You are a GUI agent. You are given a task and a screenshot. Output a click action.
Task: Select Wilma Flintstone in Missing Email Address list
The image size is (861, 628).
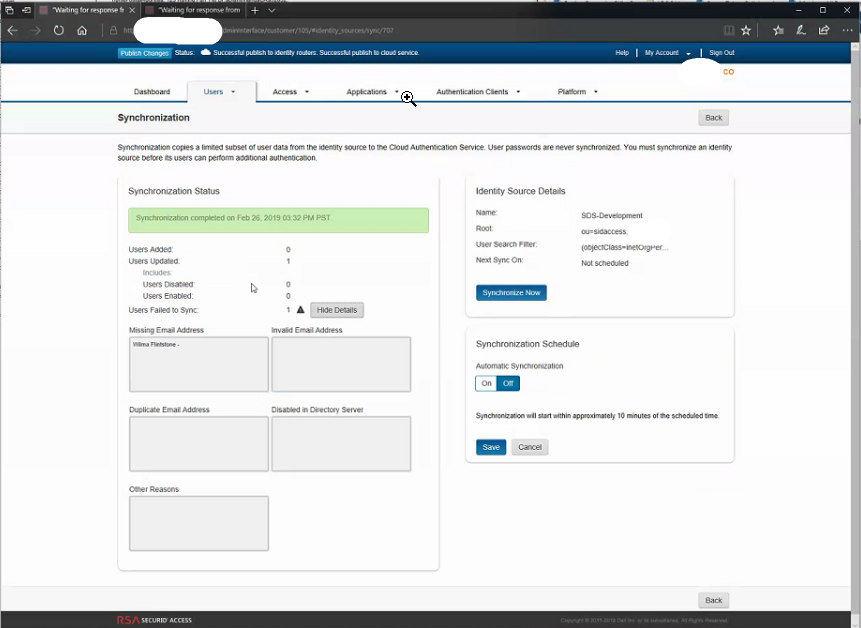(155, 345)
